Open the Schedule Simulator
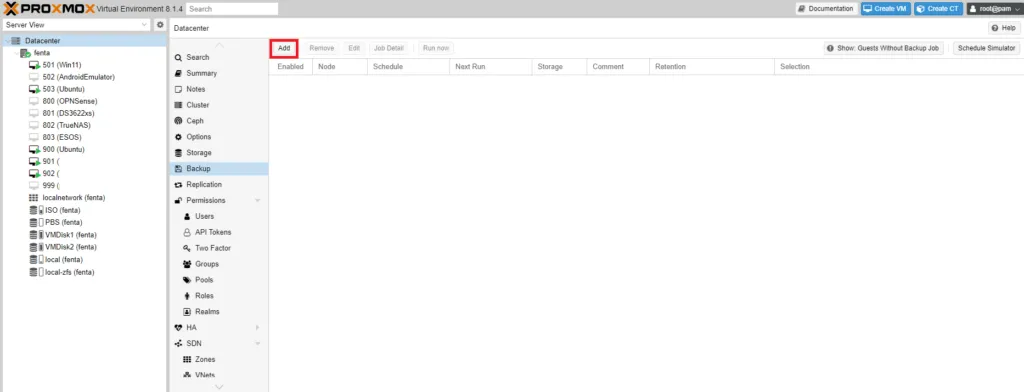 [986, 48]
